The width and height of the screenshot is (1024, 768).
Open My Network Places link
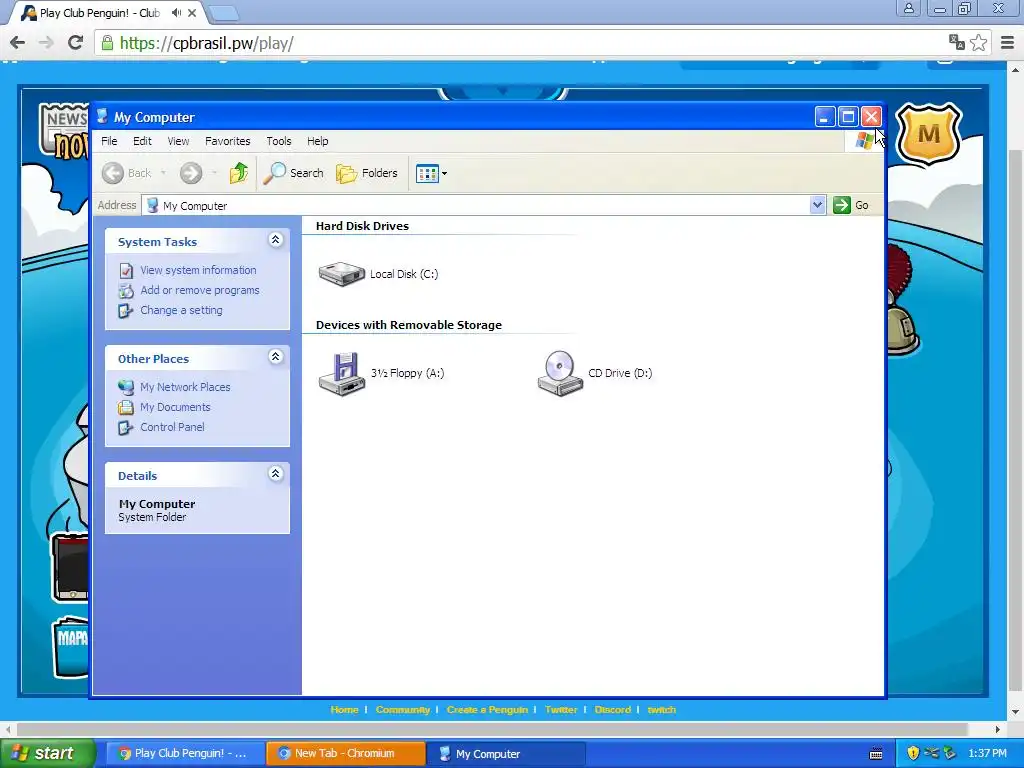point(185,387)
